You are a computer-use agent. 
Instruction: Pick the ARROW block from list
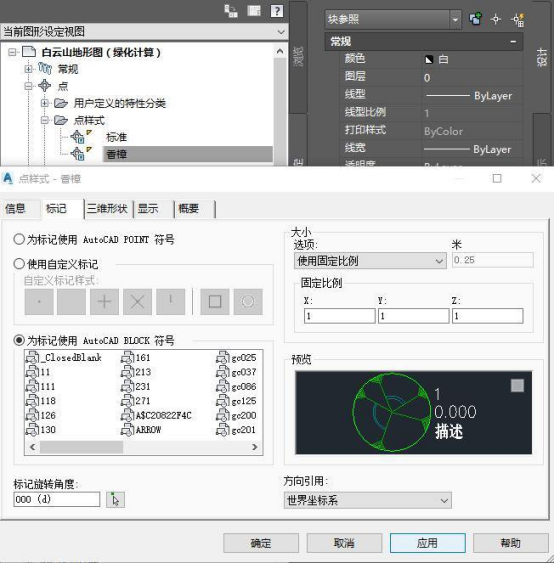(x=141, y=429)
